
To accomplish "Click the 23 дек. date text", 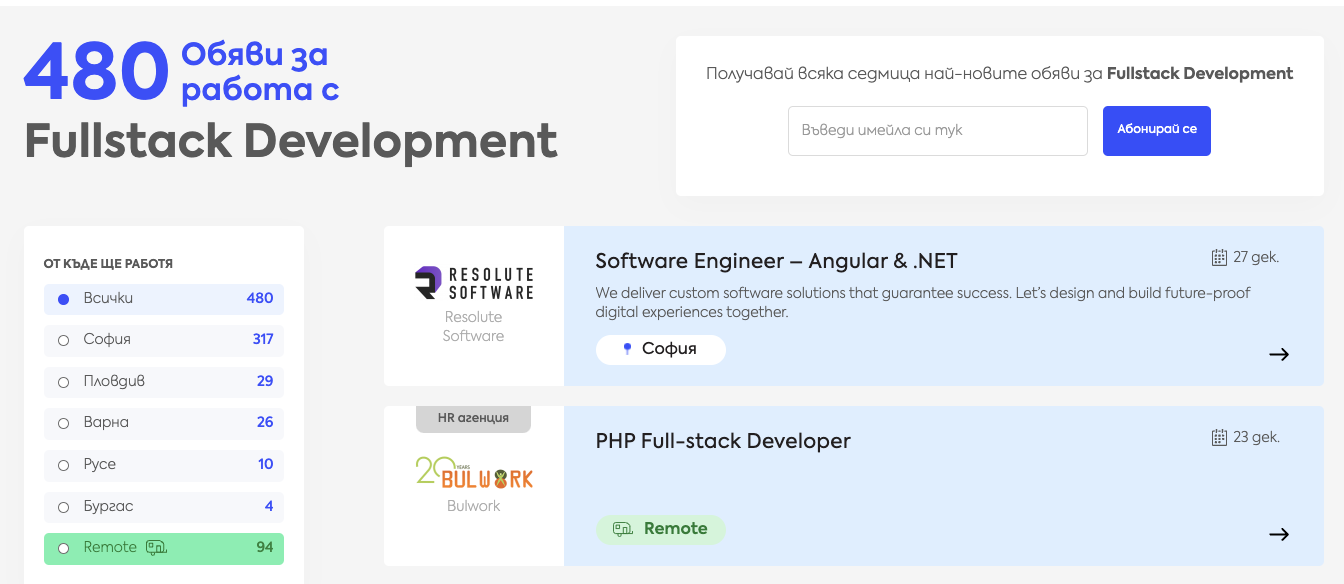I will [1256, 437].
